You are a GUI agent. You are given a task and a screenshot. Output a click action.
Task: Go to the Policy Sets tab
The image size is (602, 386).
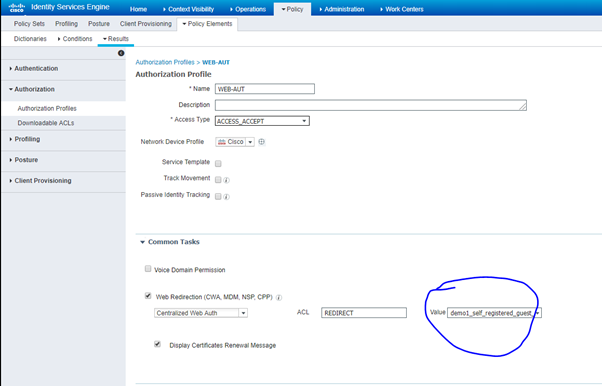tap(29, 24)
